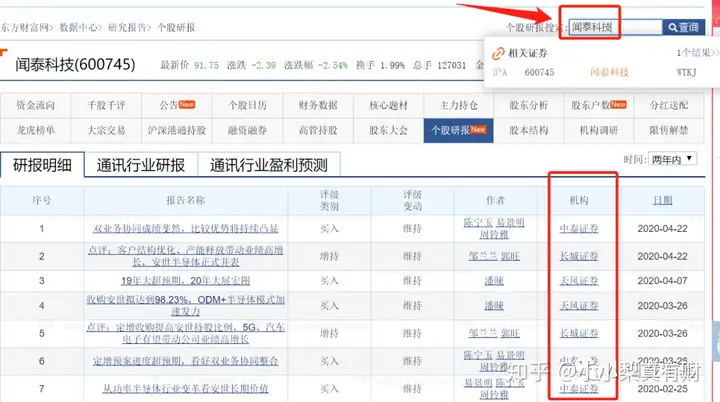Viewport: 720px width, 402px height.
Task: Open the 千股千评 section
Action: (106, 105)
